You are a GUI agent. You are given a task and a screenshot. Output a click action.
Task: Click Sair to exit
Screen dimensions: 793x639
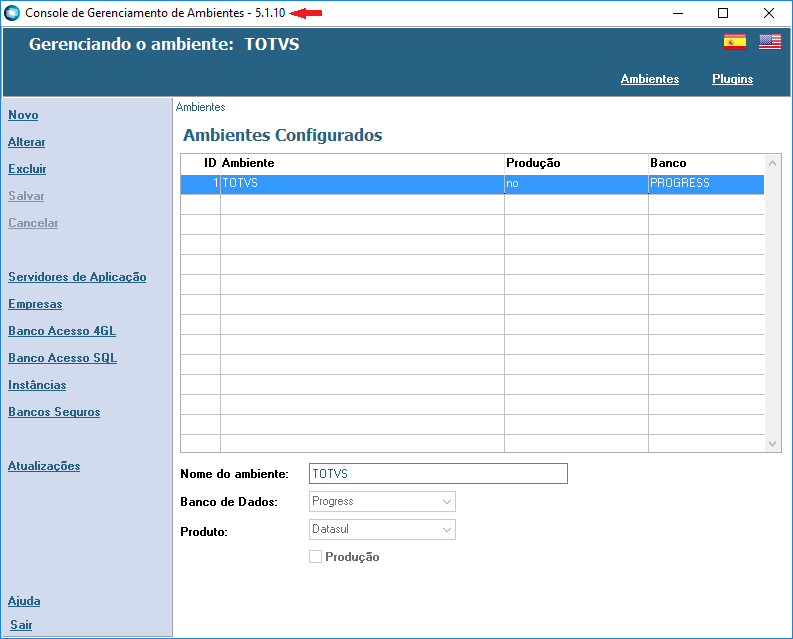21,625
